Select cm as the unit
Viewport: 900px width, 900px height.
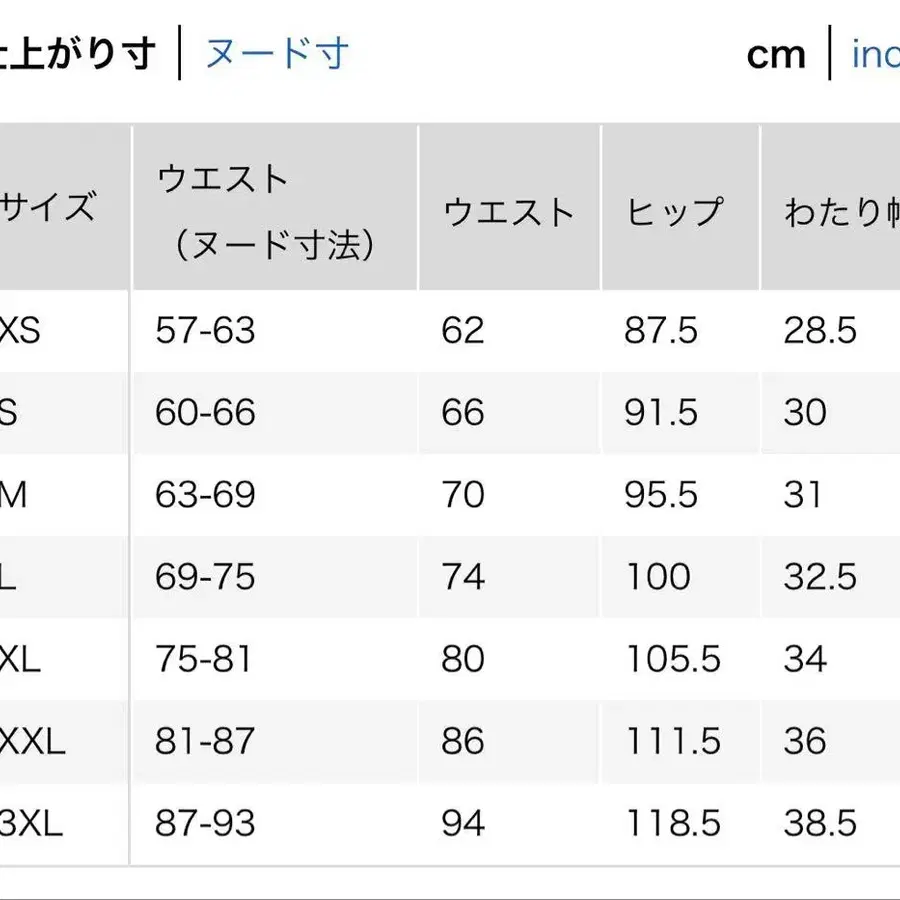[x=775, y=55]
